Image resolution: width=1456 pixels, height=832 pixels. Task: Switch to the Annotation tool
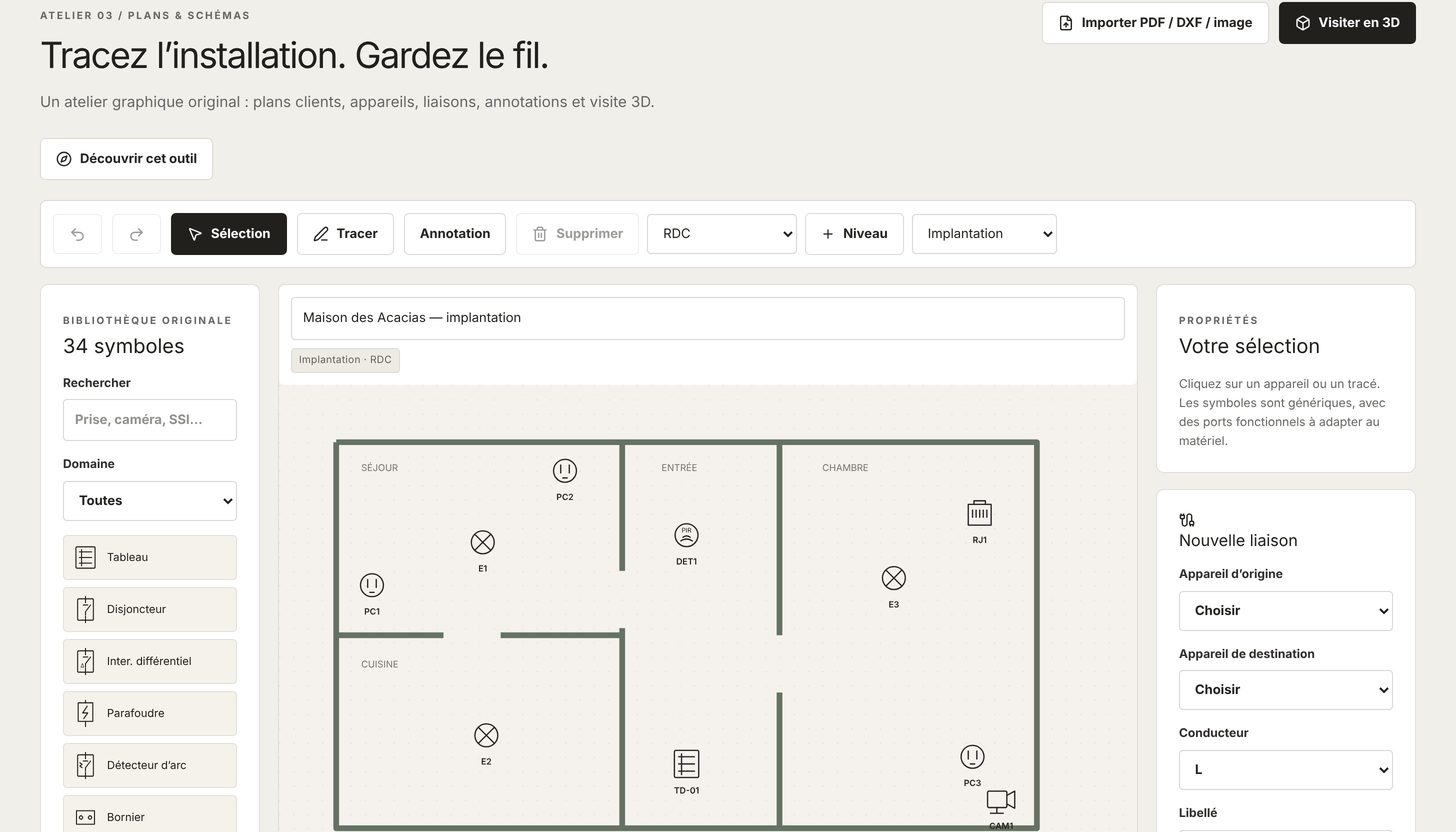point(455,234)
